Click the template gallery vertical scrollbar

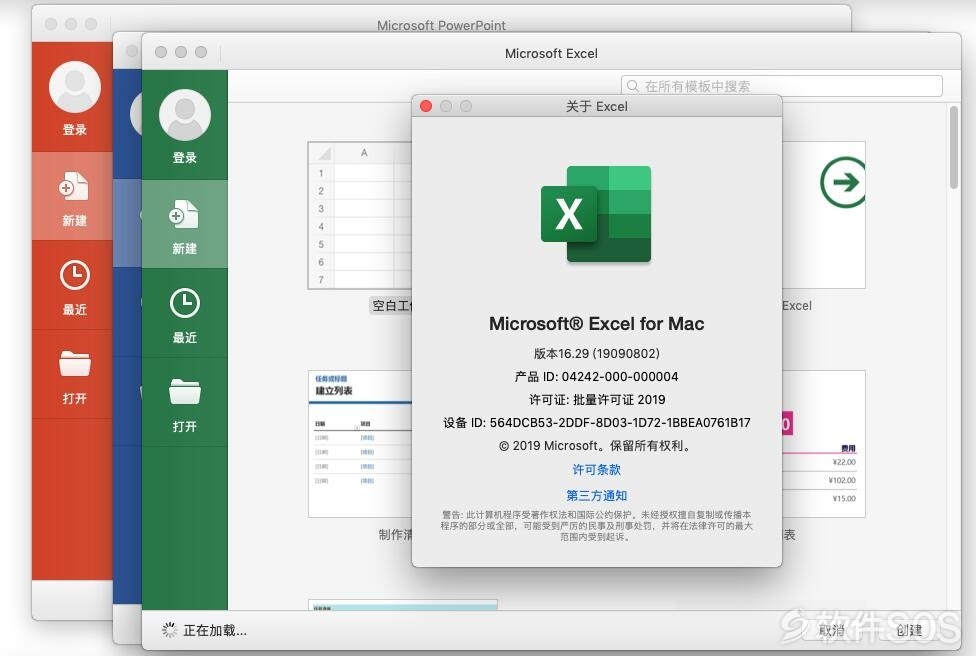[954, 148]
